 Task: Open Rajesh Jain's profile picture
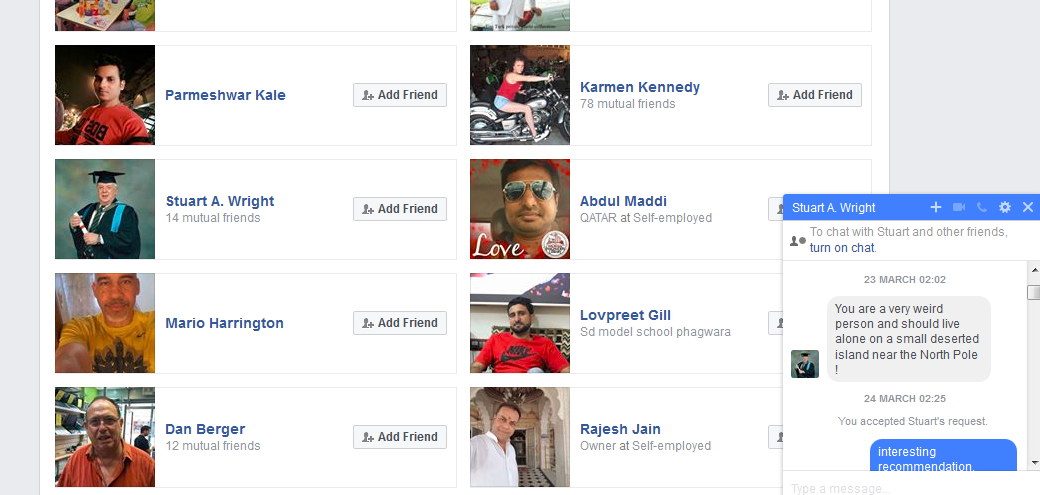pyautogui.click(x=520, y=437)
